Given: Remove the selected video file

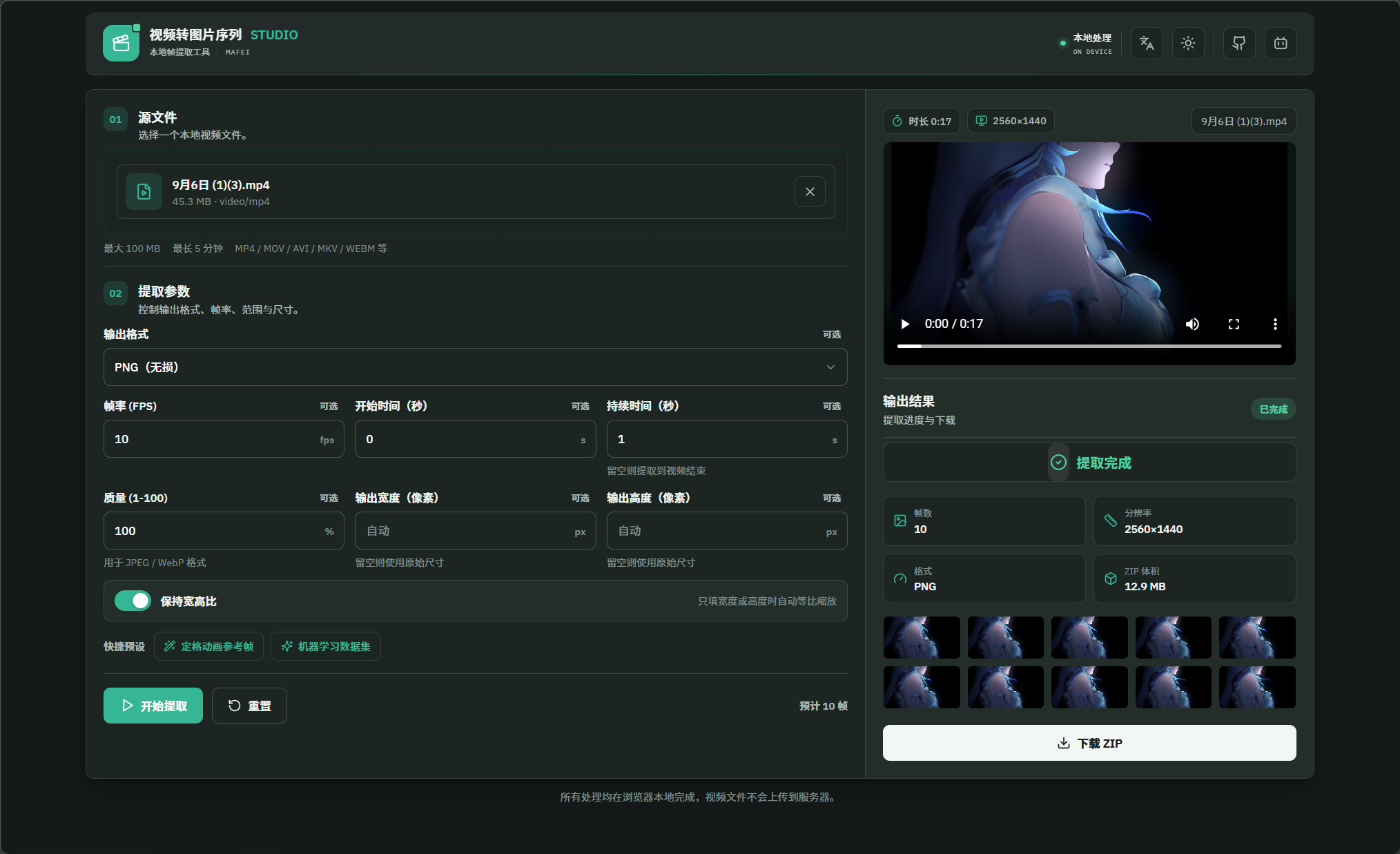Looking at the screenshot, I should click(810, 192).
